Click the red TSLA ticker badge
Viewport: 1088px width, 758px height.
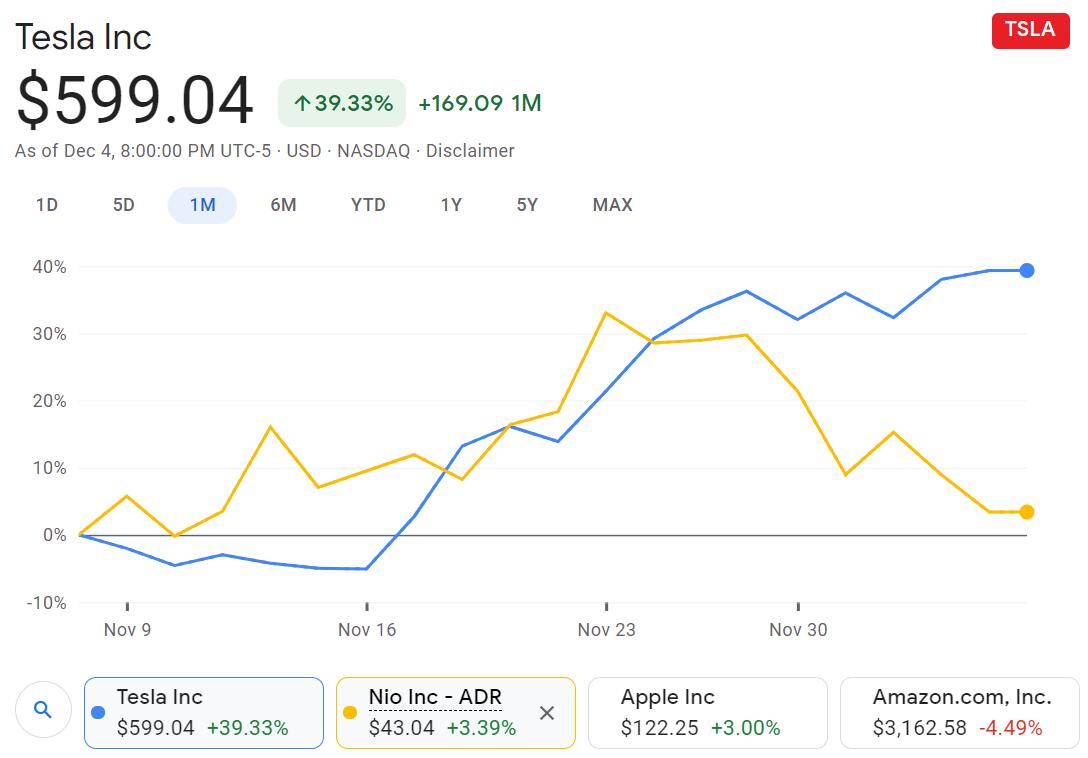pyautogui.click(x=1029, y=29)
